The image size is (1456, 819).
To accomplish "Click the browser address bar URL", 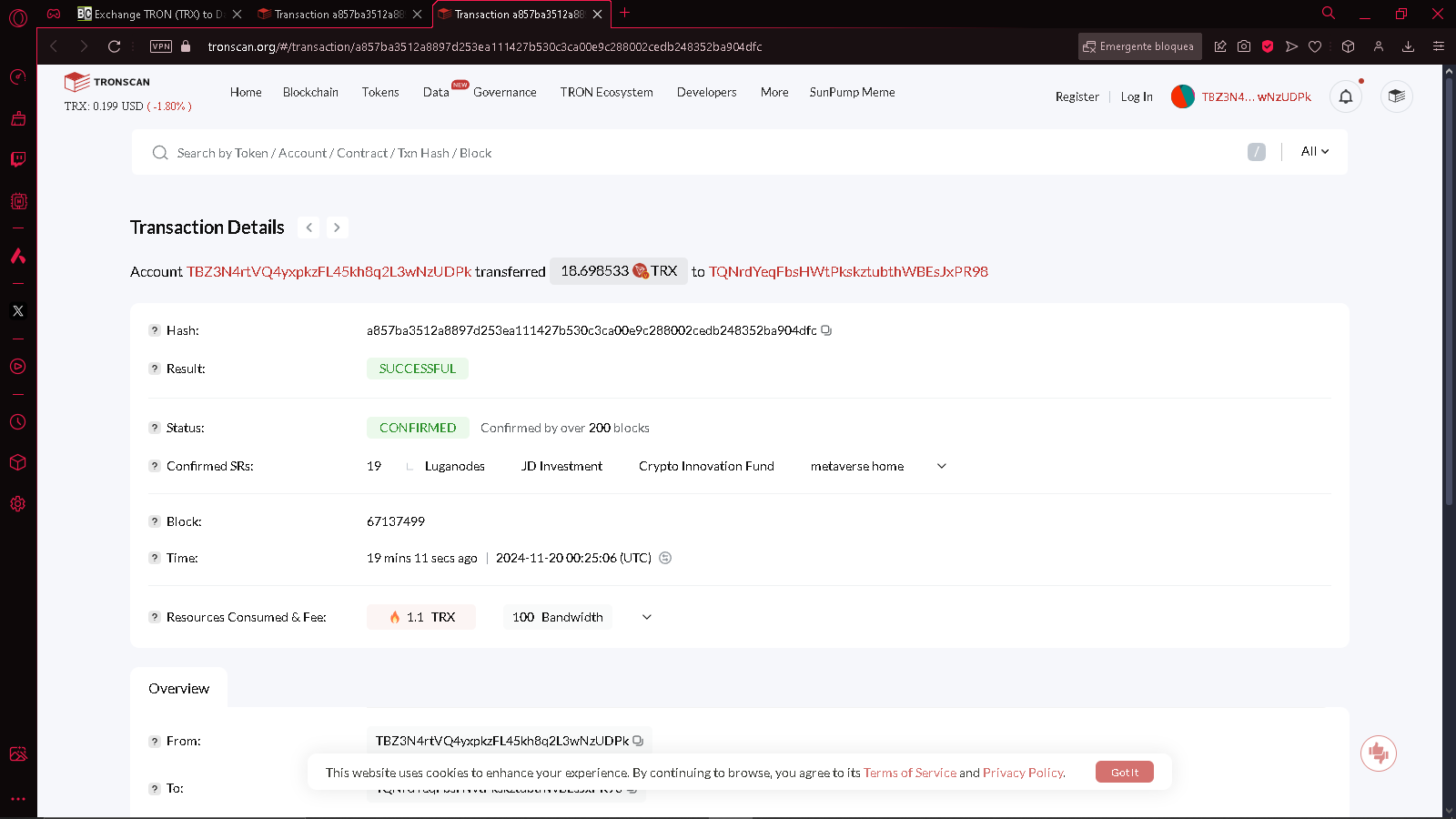I will tap(485, 46).
